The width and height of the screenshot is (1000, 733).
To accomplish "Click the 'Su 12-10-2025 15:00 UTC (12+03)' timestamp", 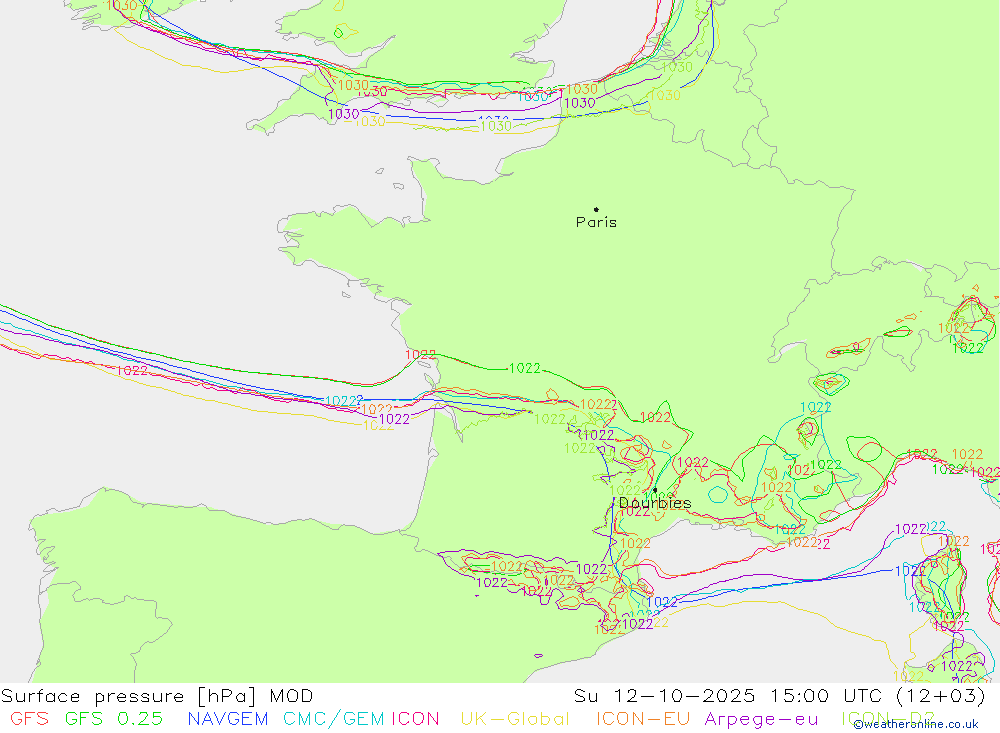I will click(x=779, y=696).
